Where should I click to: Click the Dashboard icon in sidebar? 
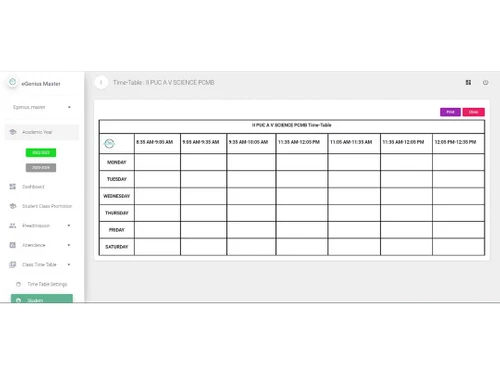(13, 186)
